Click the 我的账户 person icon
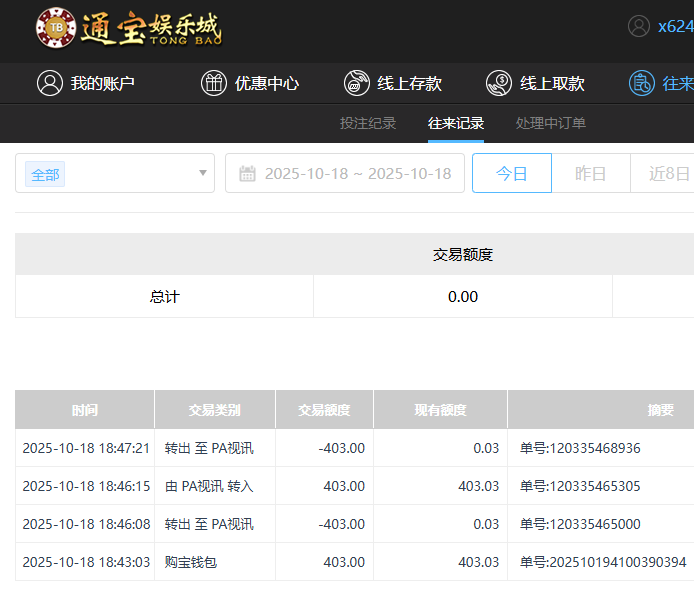 (50, 83)
